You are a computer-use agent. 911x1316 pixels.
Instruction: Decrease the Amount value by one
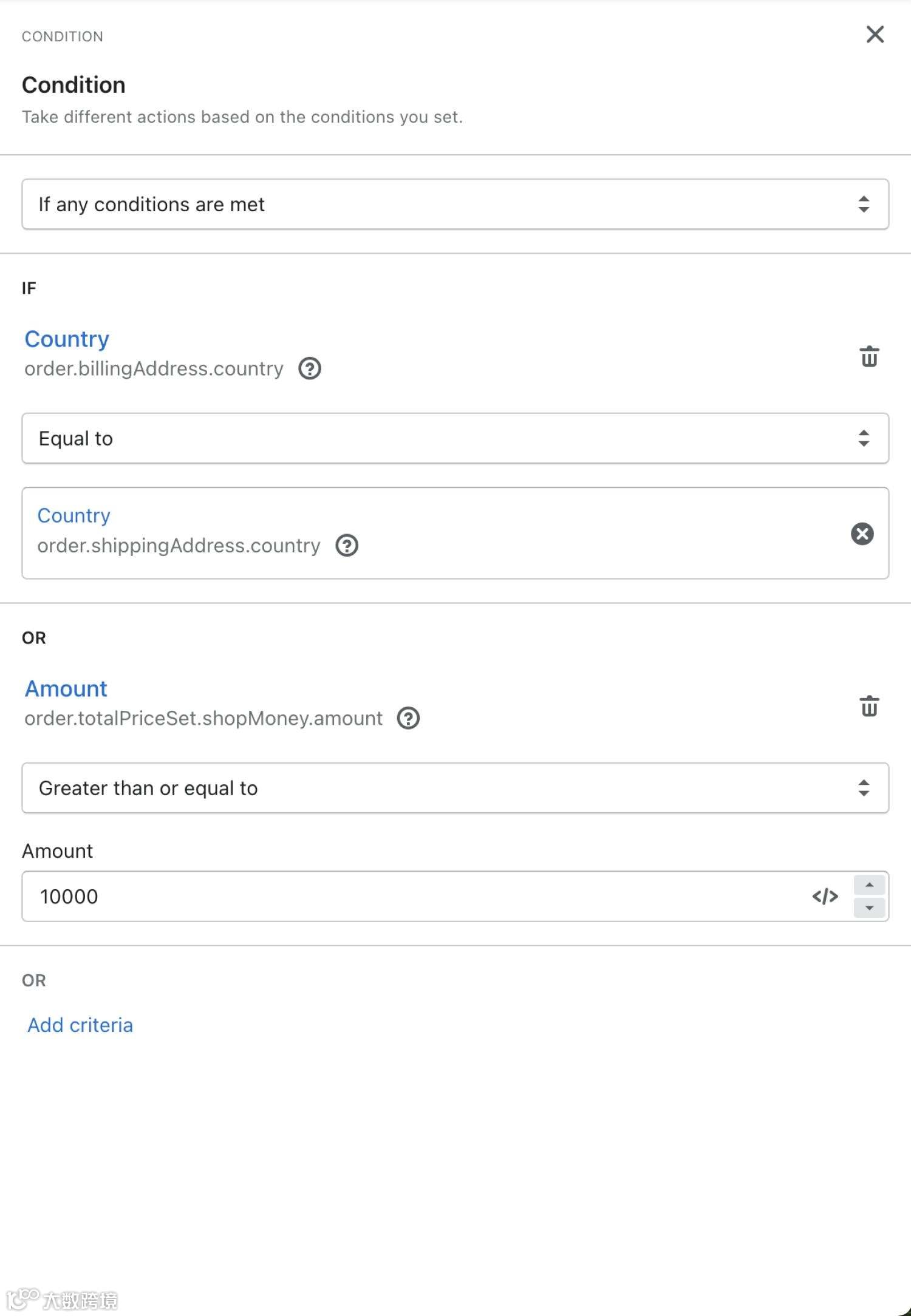tap(869, 908)
